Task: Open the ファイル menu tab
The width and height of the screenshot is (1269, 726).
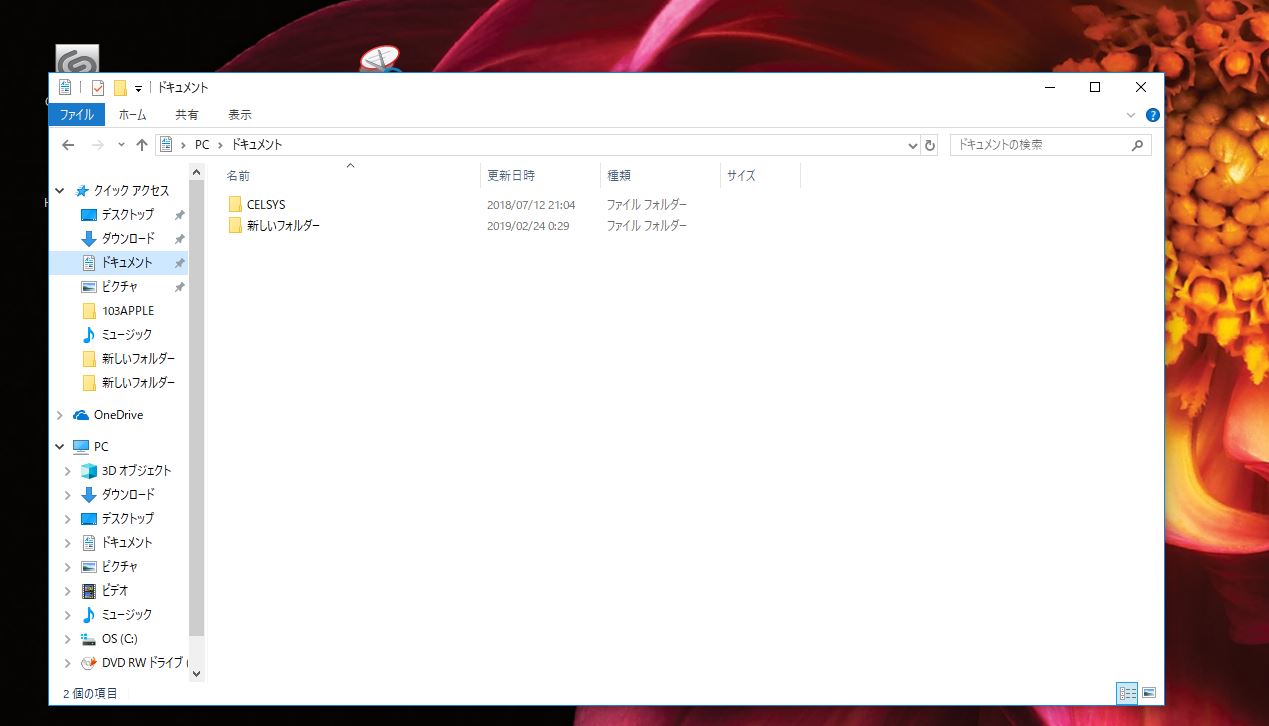Action: point(76,115)
